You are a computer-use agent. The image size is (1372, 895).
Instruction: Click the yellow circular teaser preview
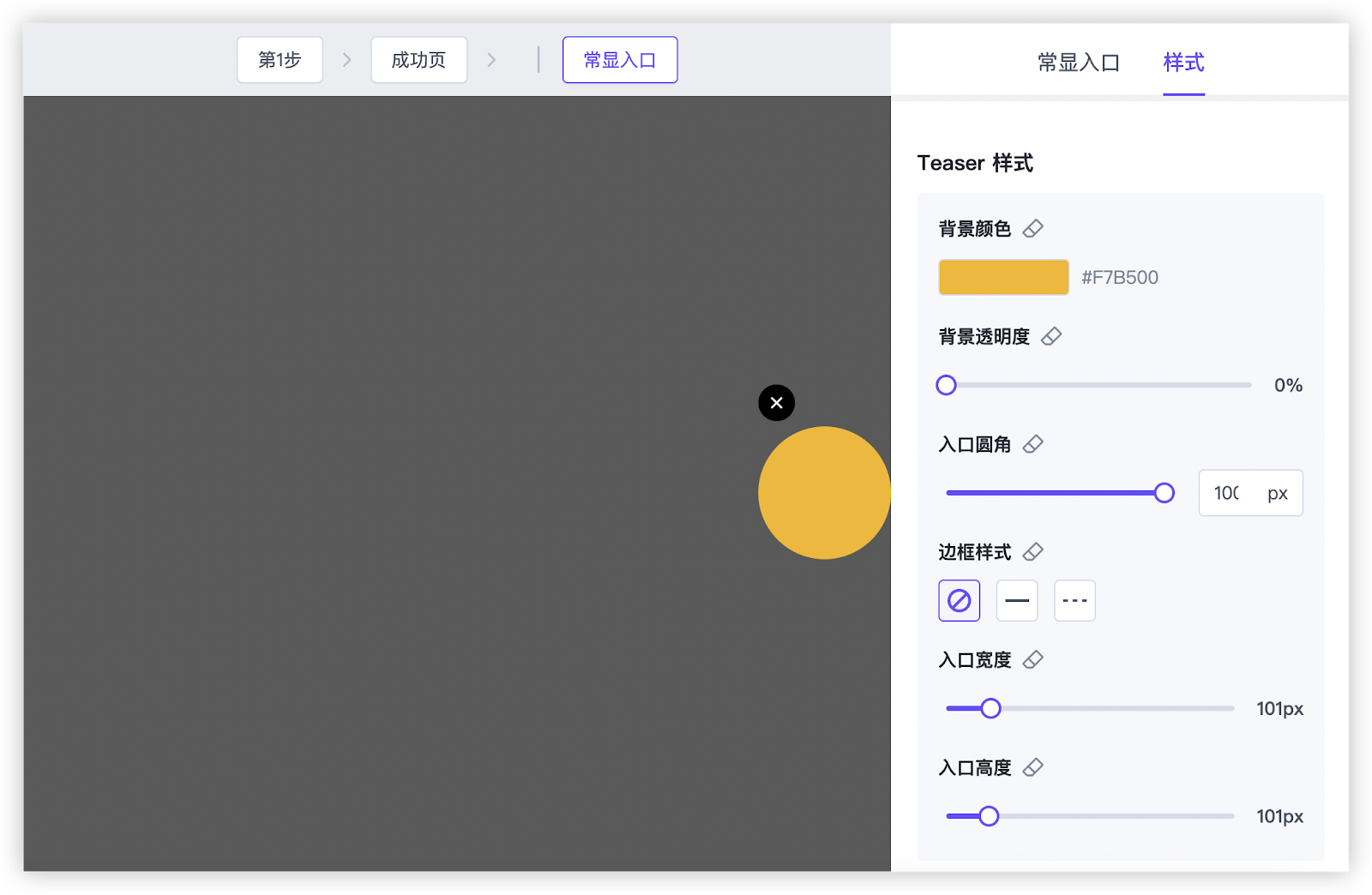[824, 493]
